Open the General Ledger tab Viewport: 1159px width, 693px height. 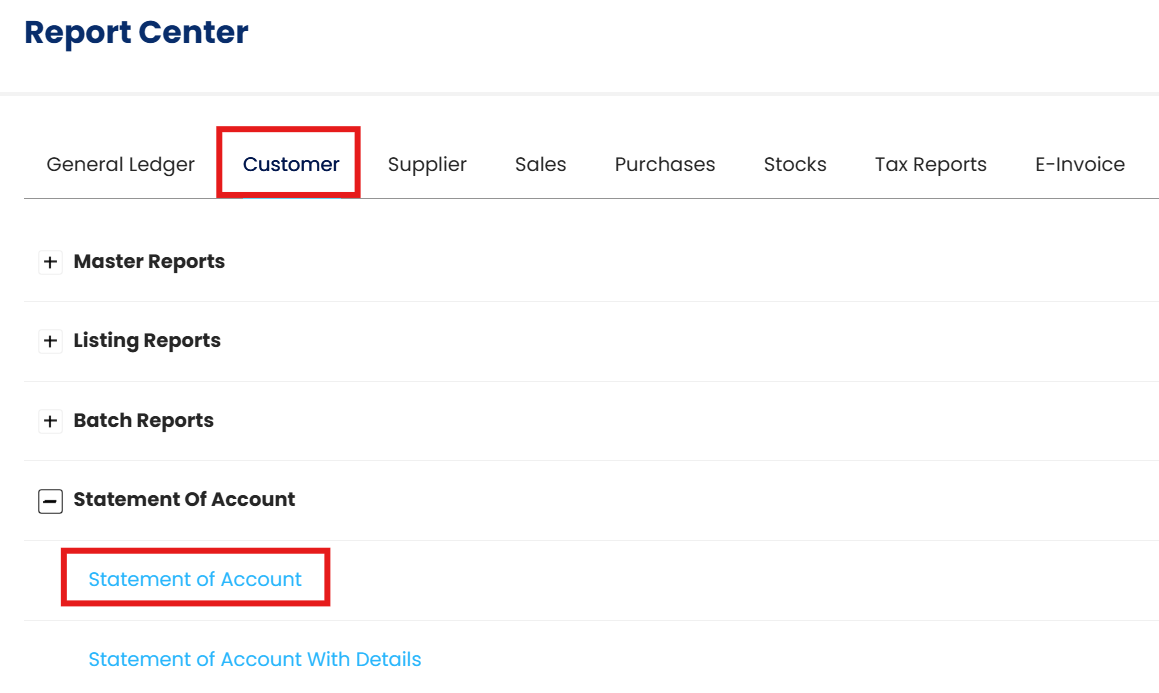[x=121, y=165]
